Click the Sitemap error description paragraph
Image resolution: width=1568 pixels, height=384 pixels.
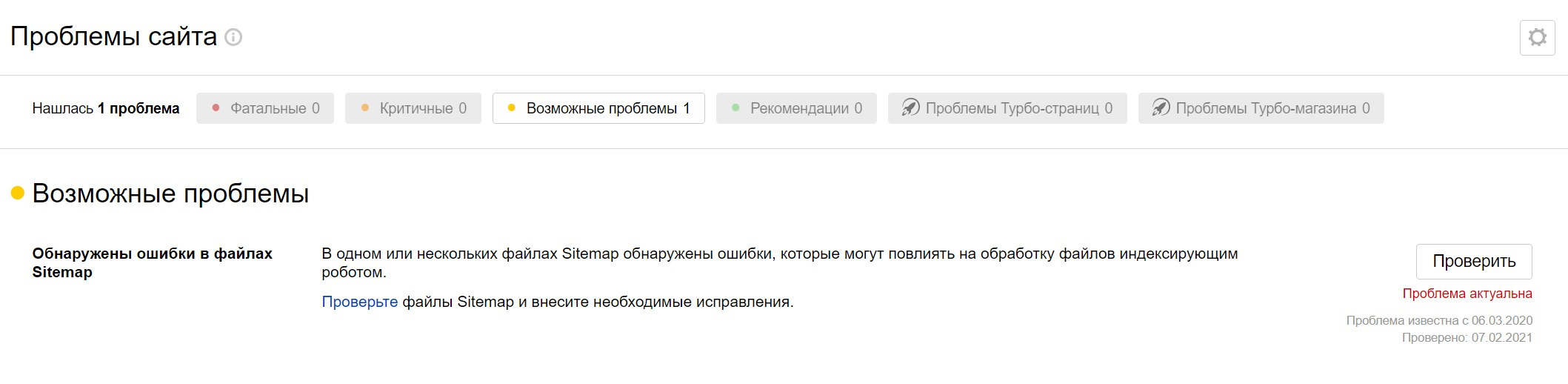(x=779, y=262)
